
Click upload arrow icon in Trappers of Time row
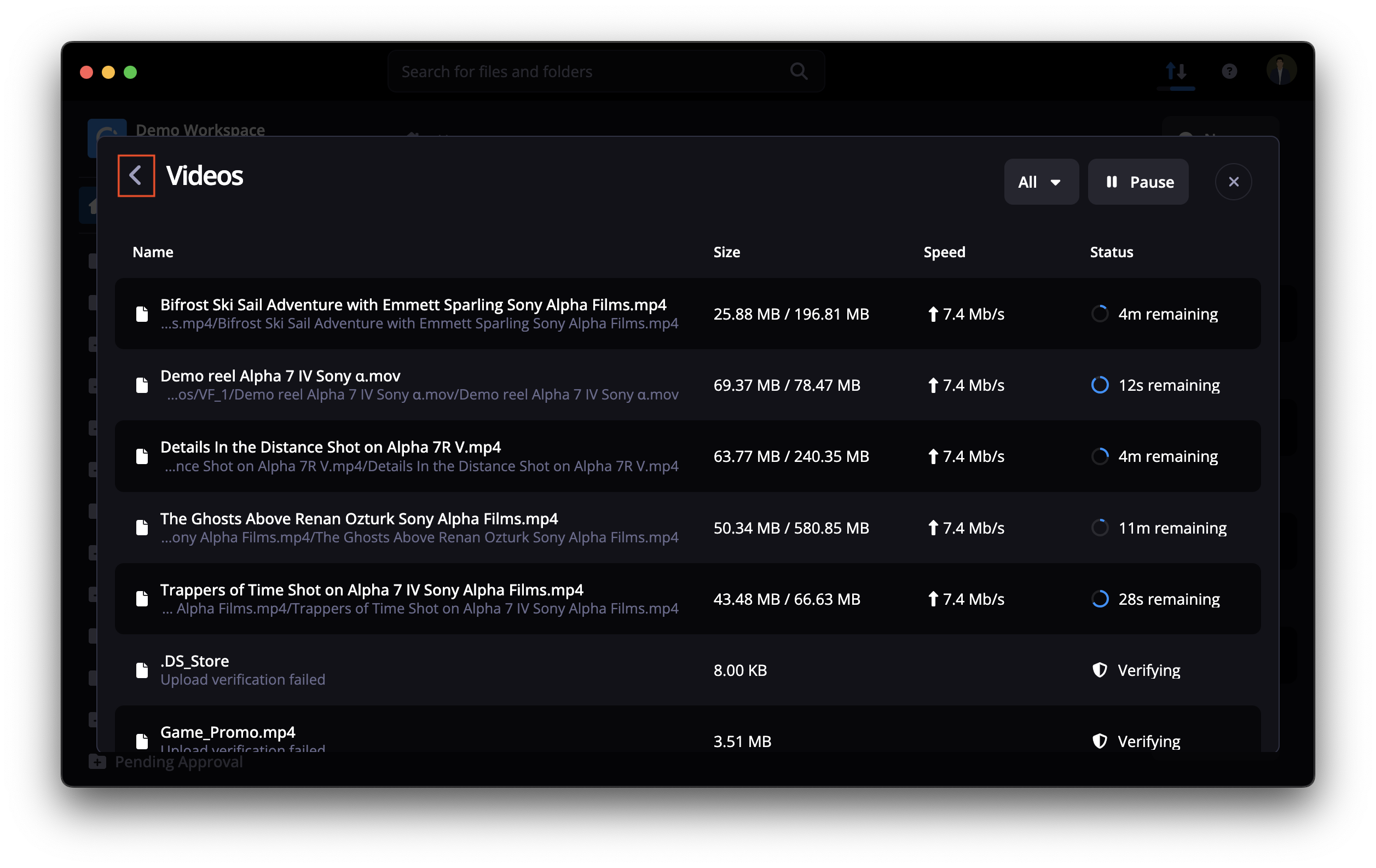click(933, 599)
